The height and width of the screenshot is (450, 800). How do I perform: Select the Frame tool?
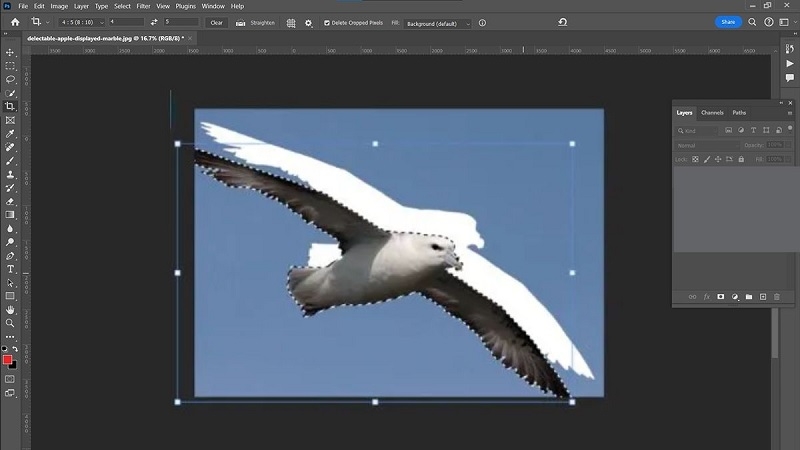(10, 120)
